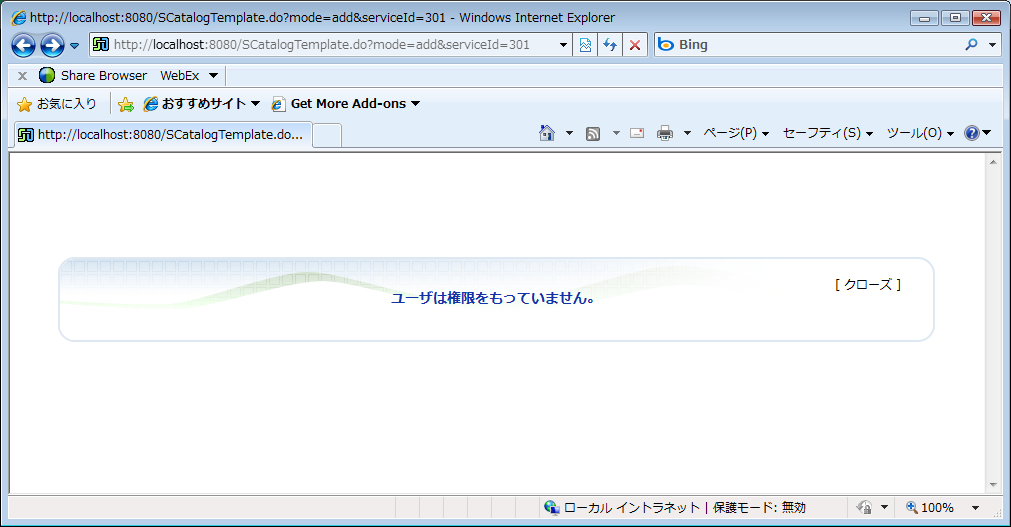This screenshot has width=1011, height=527.
Task: Click the Internet Explorer title bar icon
Action: tap(19, 17)
